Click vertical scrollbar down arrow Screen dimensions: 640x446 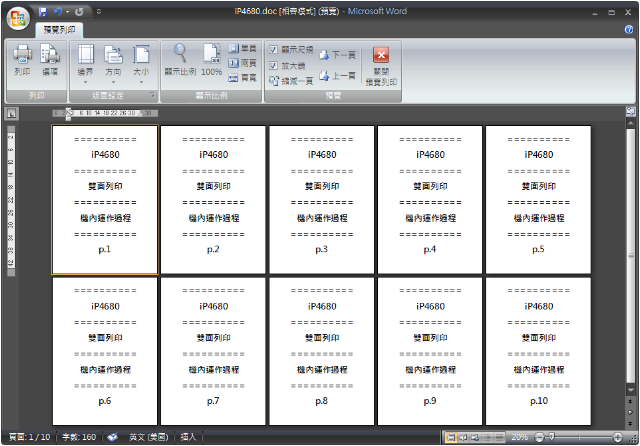[631, 391]
